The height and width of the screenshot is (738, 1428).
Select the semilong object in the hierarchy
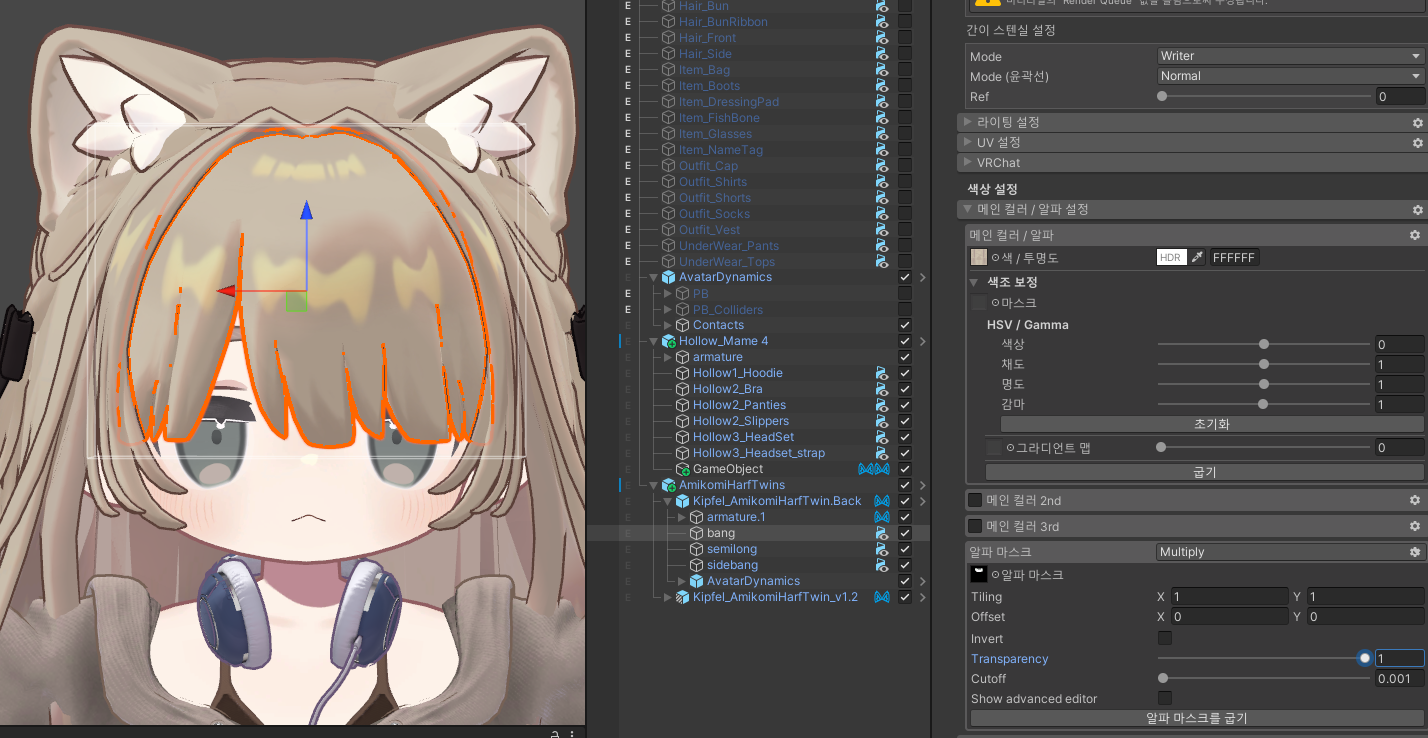(732, 549)
